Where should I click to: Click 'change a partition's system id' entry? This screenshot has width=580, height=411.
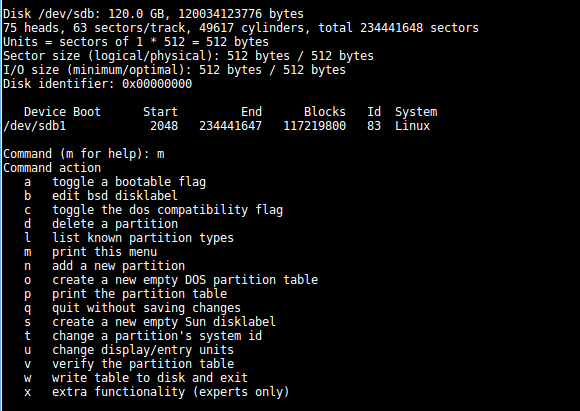157,336
